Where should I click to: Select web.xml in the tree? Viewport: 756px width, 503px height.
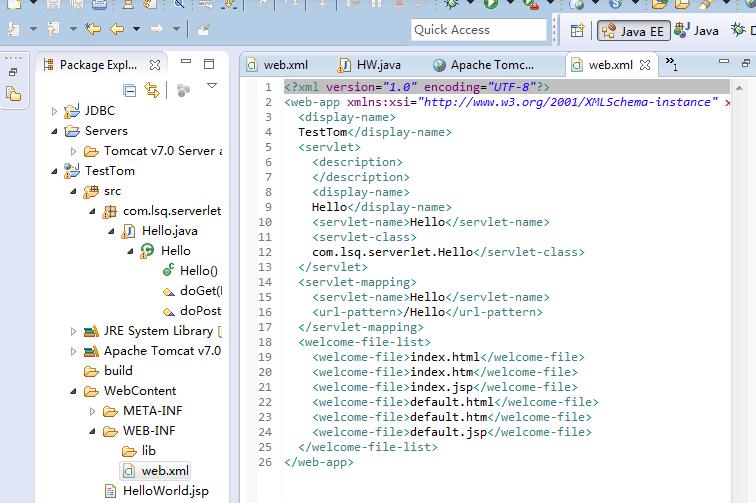tap(165, 471)
